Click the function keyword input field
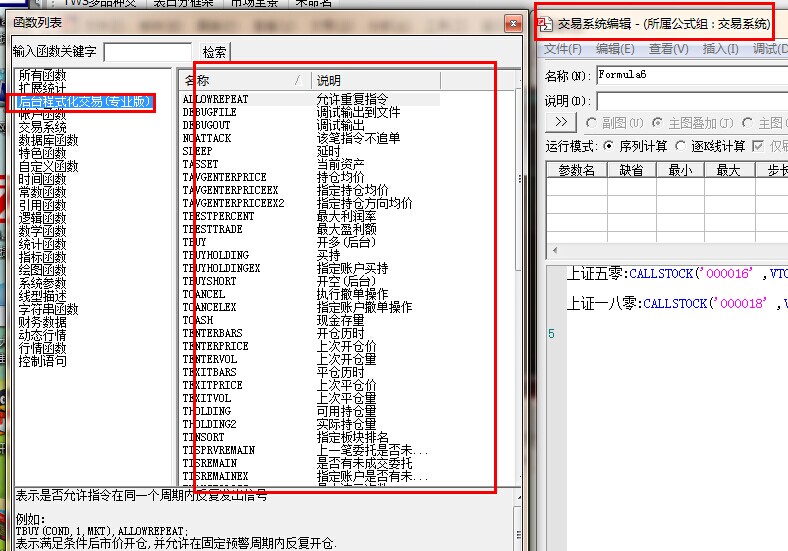The height and width of the screenshot is (551, 788). [x=147, y=52]
